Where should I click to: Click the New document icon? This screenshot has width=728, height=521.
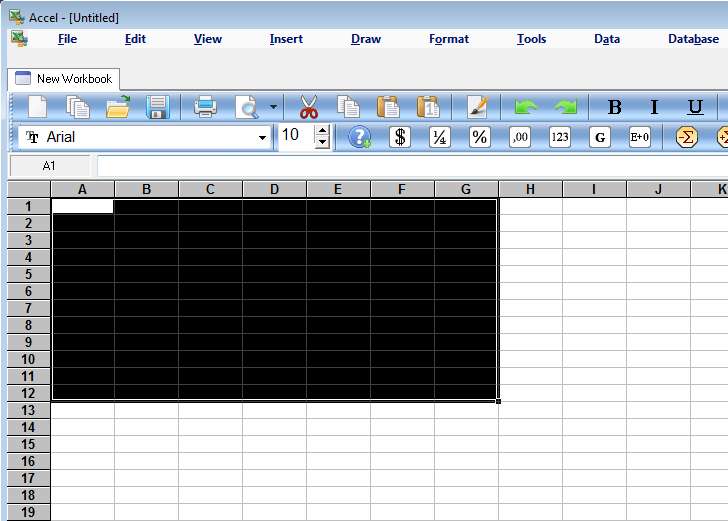[38, 107]
